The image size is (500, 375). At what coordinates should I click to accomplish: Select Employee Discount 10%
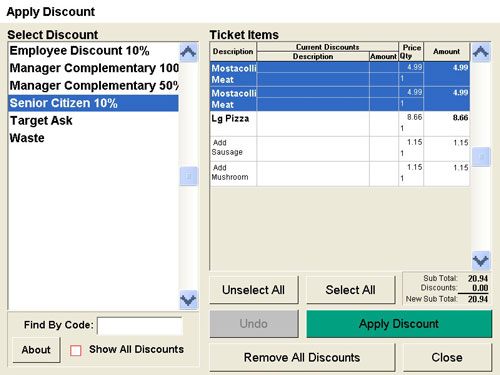click(93, 51)
